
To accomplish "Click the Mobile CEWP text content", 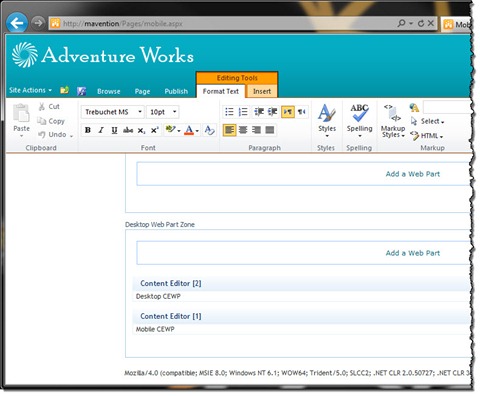I will coord(155,329).
